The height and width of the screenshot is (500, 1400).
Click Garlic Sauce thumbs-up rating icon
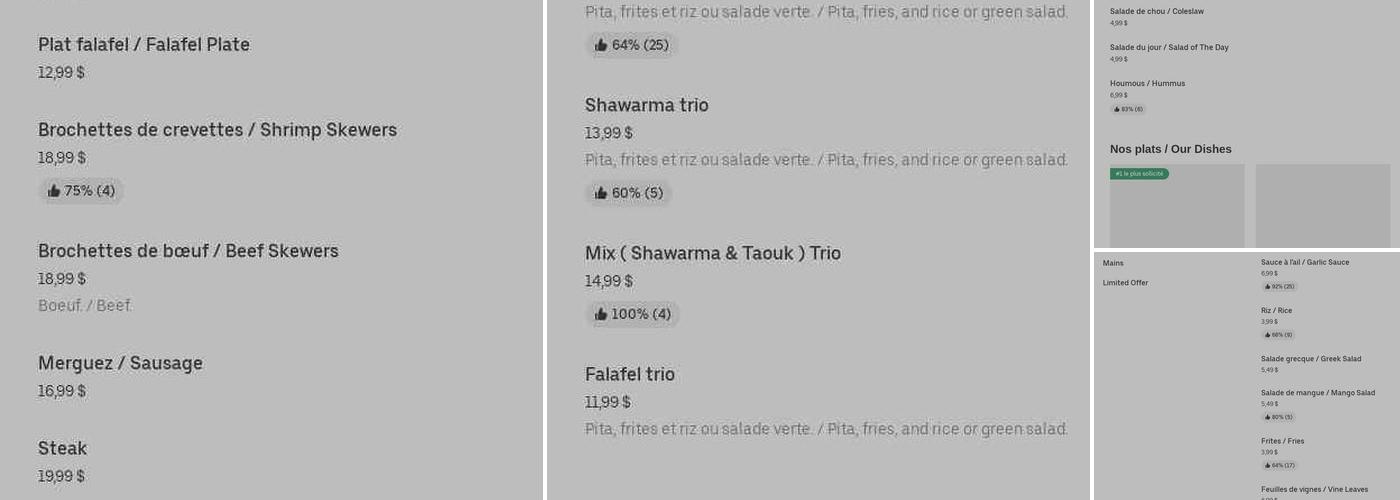pos(1267,287)
